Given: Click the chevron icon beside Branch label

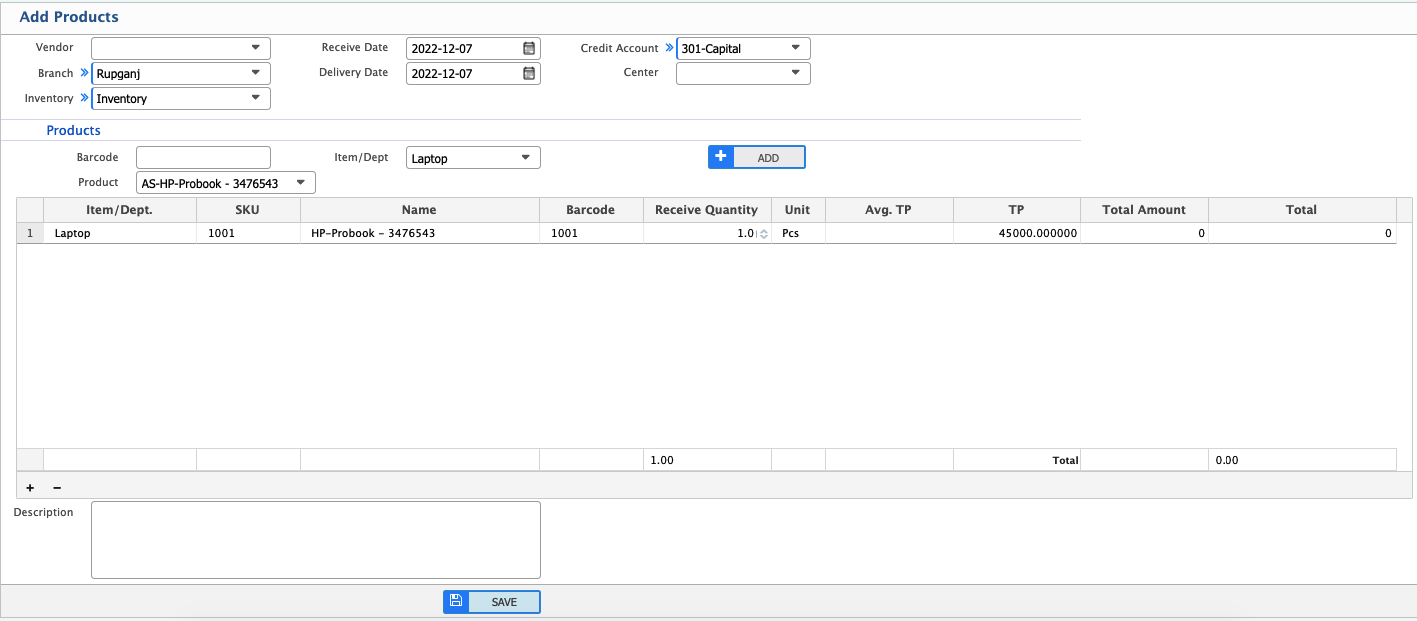Looking at the screenshot, I should pos(83,72).
